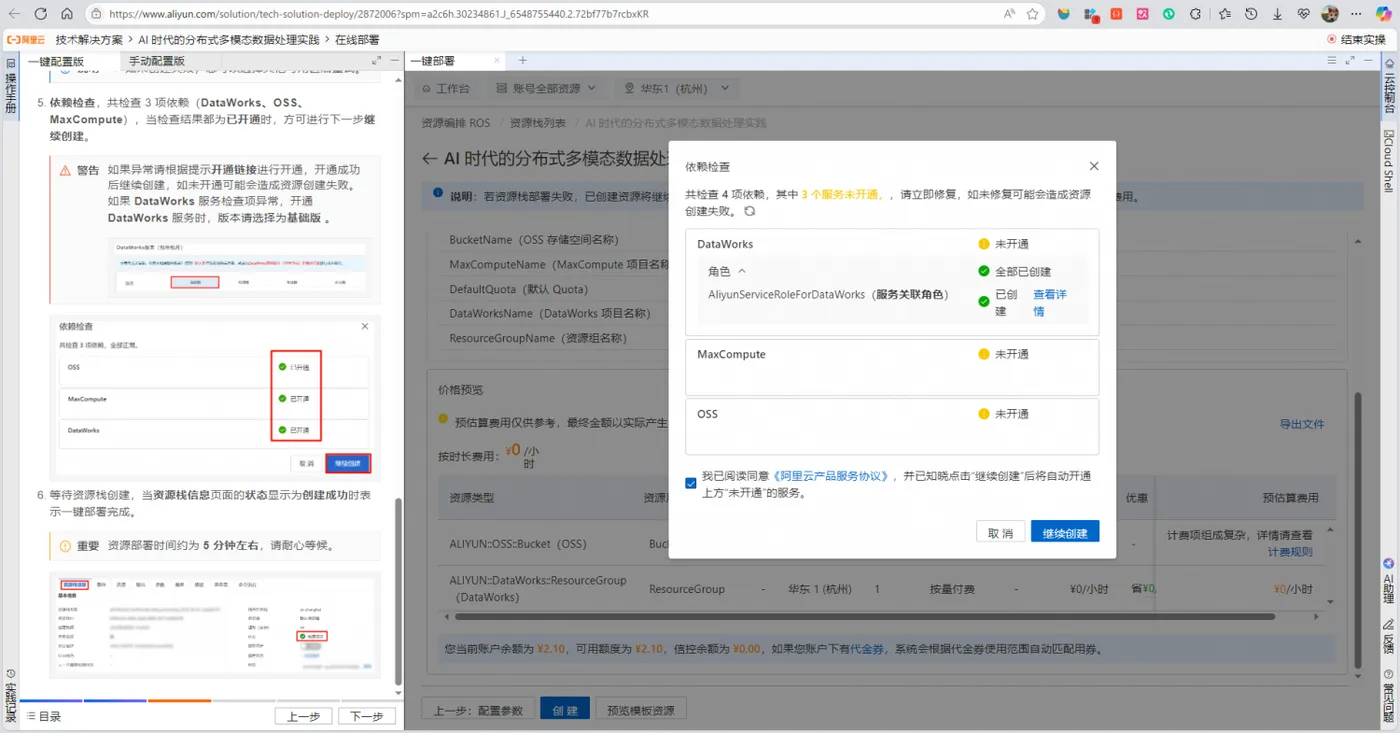Click 继续创建 in the dialog
The width and height of the screenshot is (1400, 733).
(x=1065, y=532)
